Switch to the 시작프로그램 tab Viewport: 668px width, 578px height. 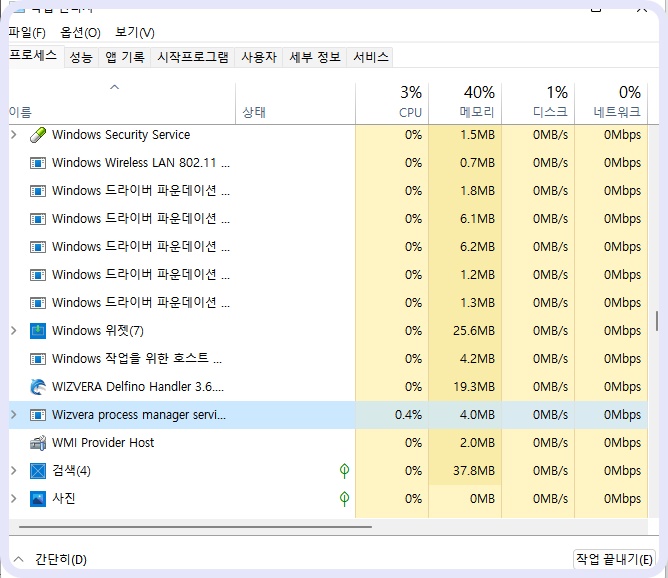pos(193,57)
